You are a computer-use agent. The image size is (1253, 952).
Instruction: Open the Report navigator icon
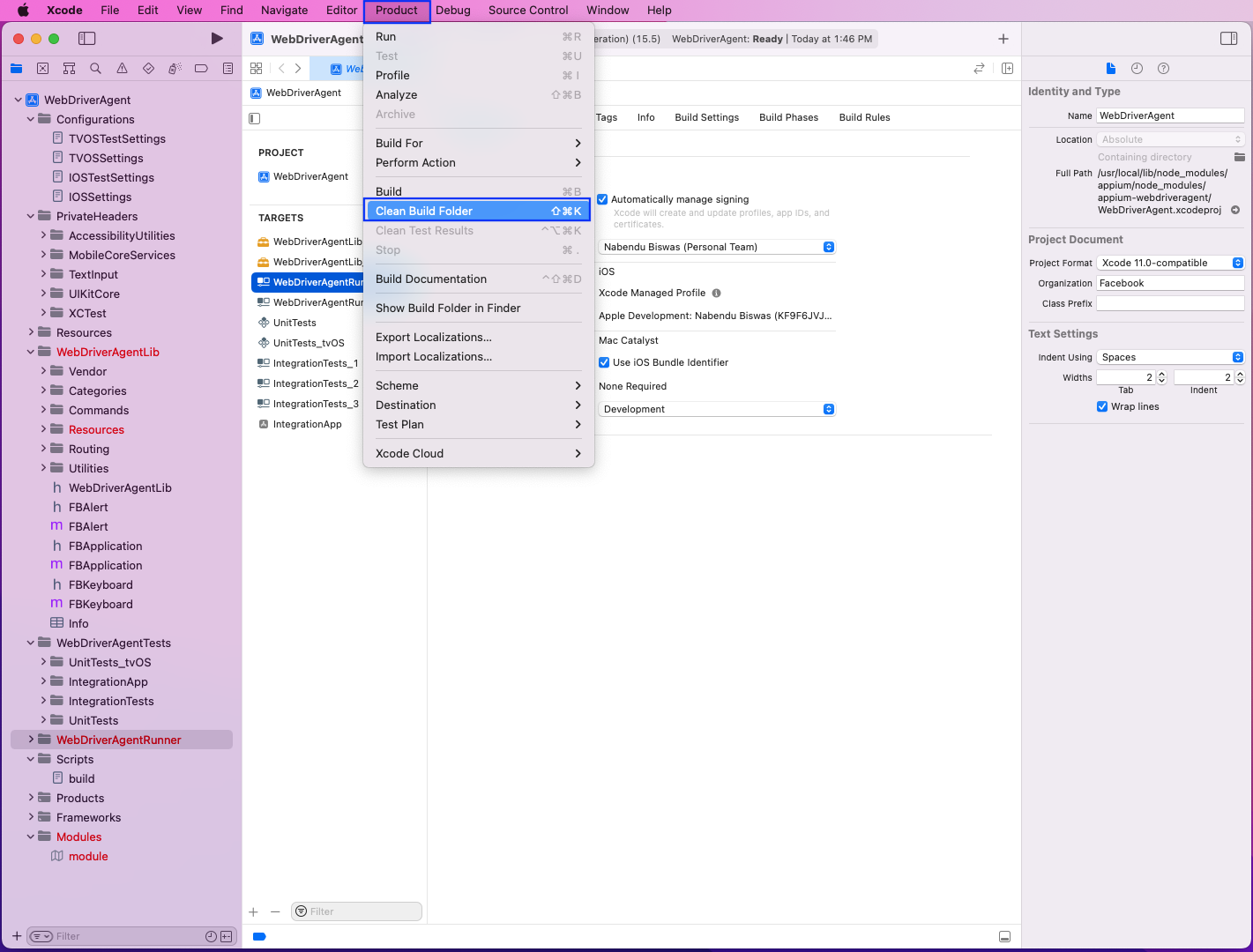(x=227, y=69)
